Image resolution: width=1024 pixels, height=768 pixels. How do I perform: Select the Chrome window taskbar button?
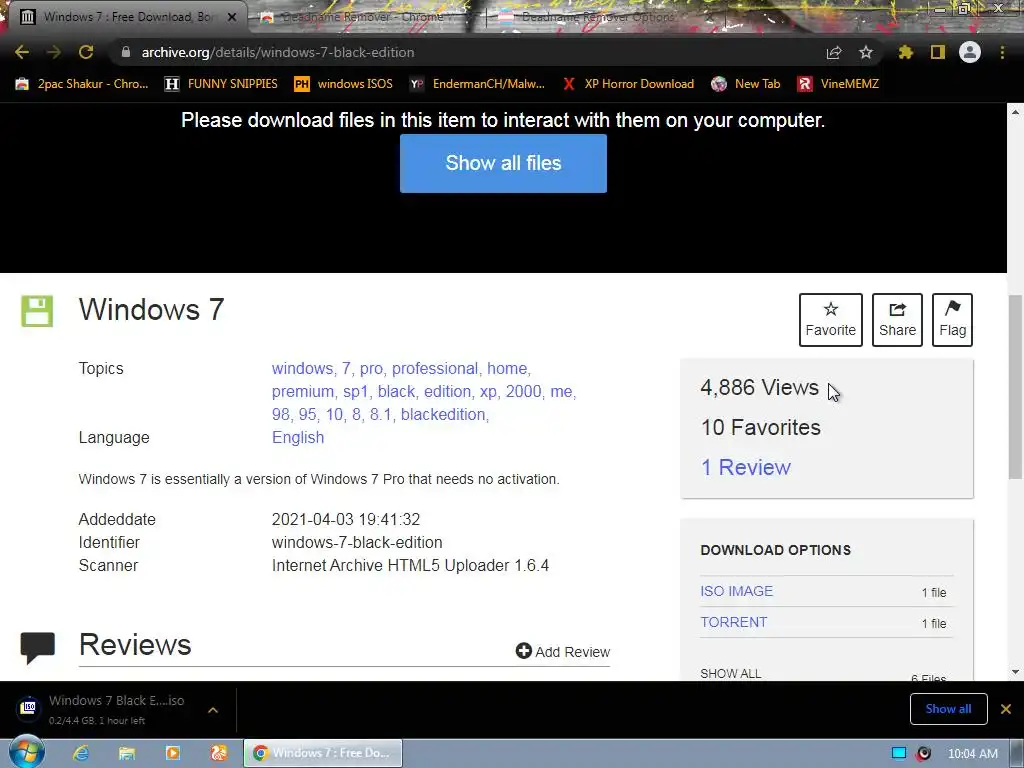coord(323,753)
